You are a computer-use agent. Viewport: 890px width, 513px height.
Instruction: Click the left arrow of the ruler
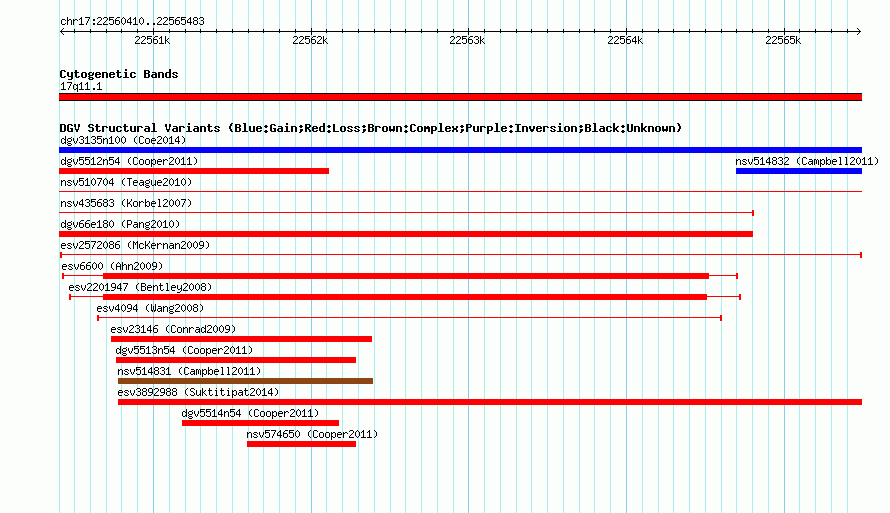pyautogui.click(x=62, y=31)
